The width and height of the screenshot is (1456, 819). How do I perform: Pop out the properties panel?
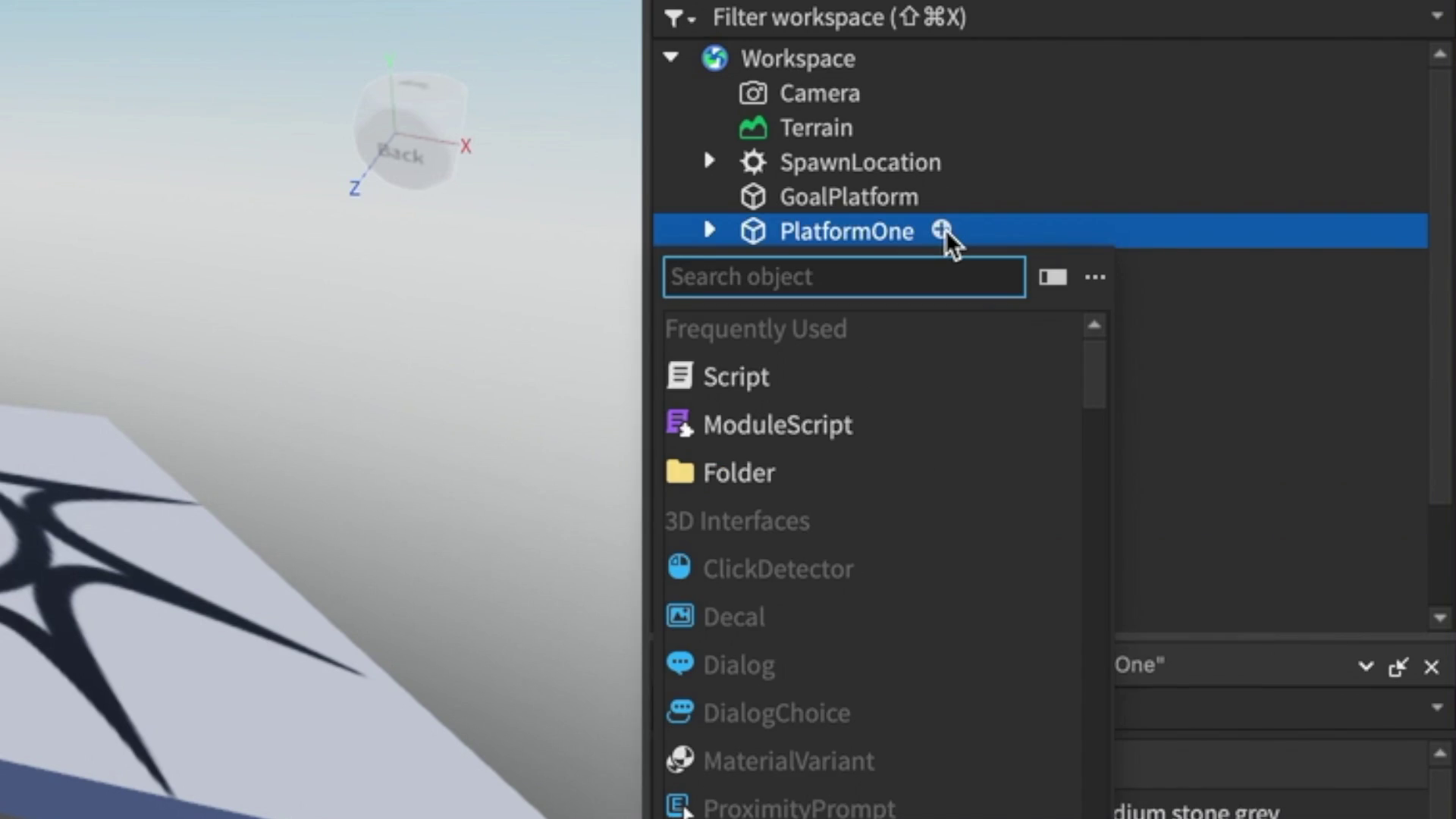(1398, 667)
